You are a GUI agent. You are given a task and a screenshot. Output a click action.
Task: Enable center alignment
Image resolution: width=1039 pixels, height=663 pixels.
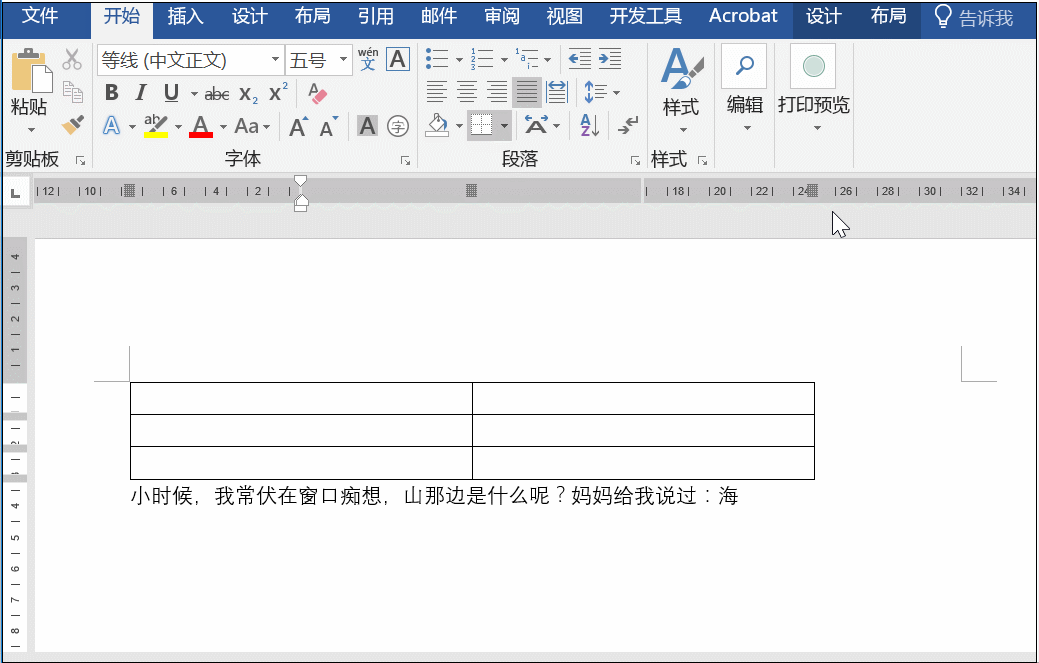466,92
